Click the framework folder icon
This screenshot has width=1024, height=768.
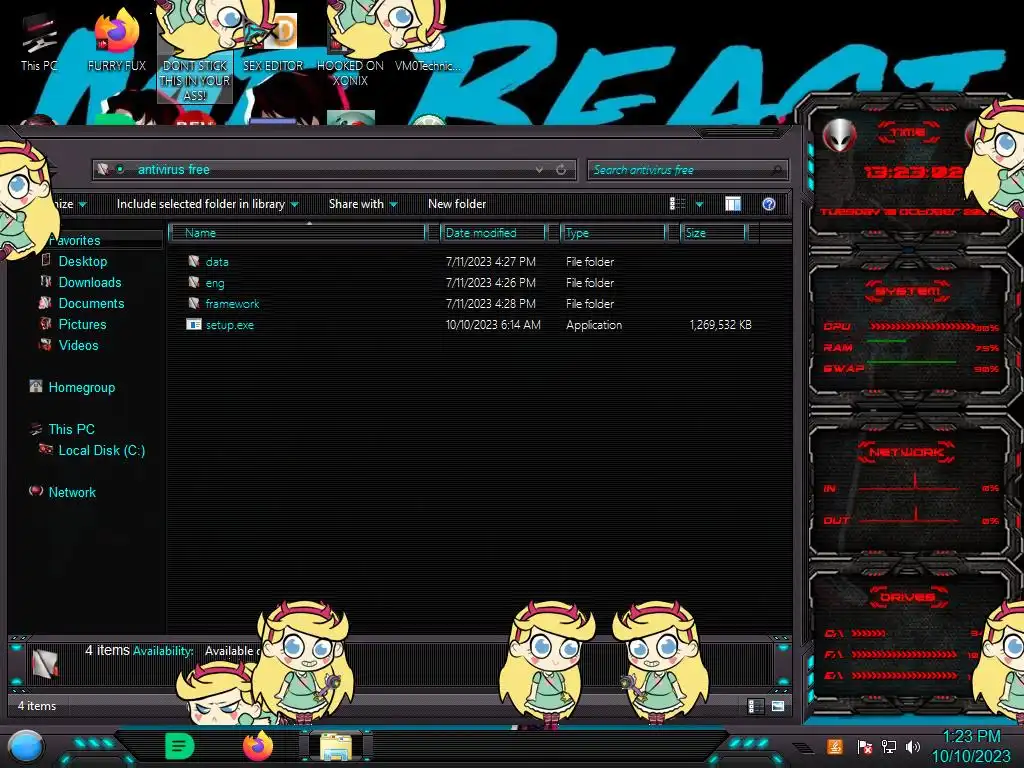click(194, 303)
